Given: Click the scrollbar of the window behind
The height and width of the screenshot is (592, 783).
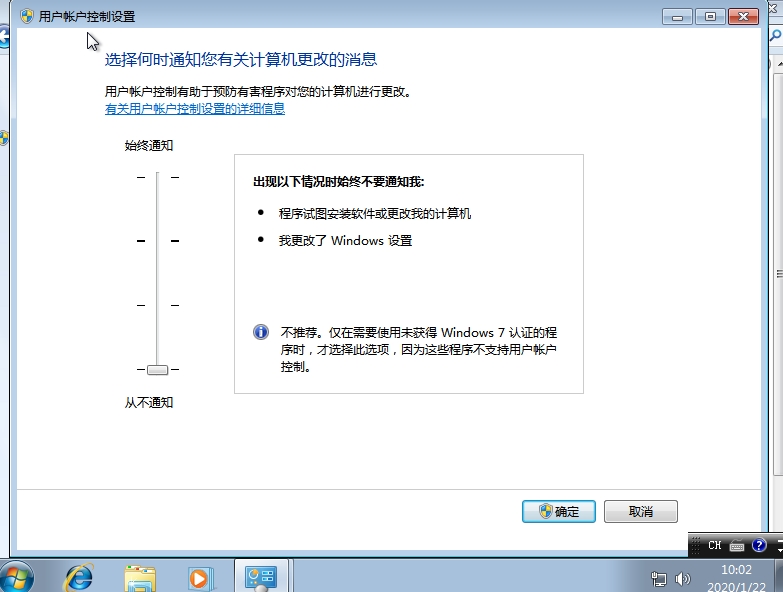Looking at the screenshot, I should tap(778, 274).
